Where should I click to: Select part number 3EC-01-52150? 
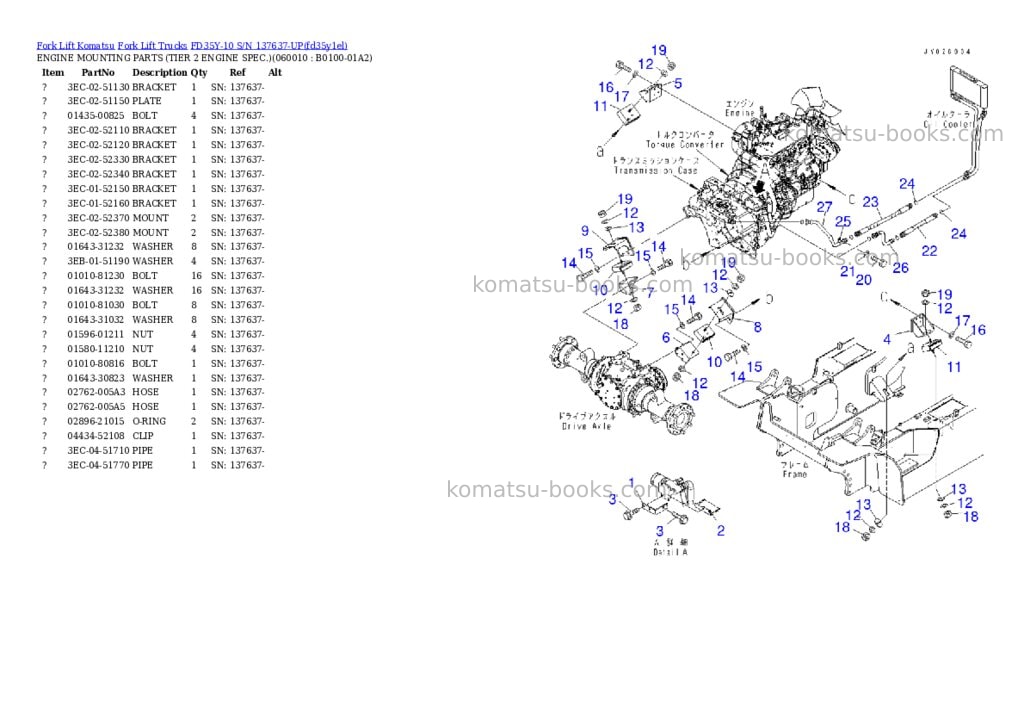pyautogui.click(x=98, y=189)
